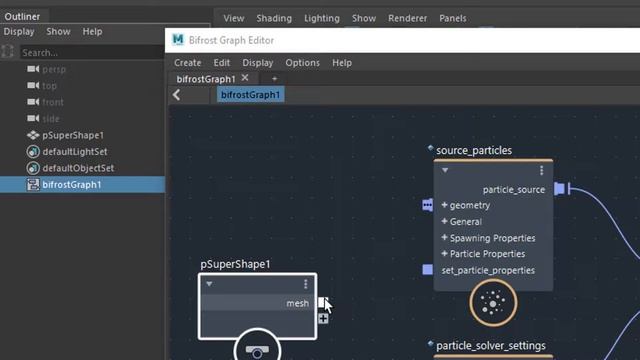Click the source_particles circular particle icon
The image size is (640, 360).
[493, 303]
